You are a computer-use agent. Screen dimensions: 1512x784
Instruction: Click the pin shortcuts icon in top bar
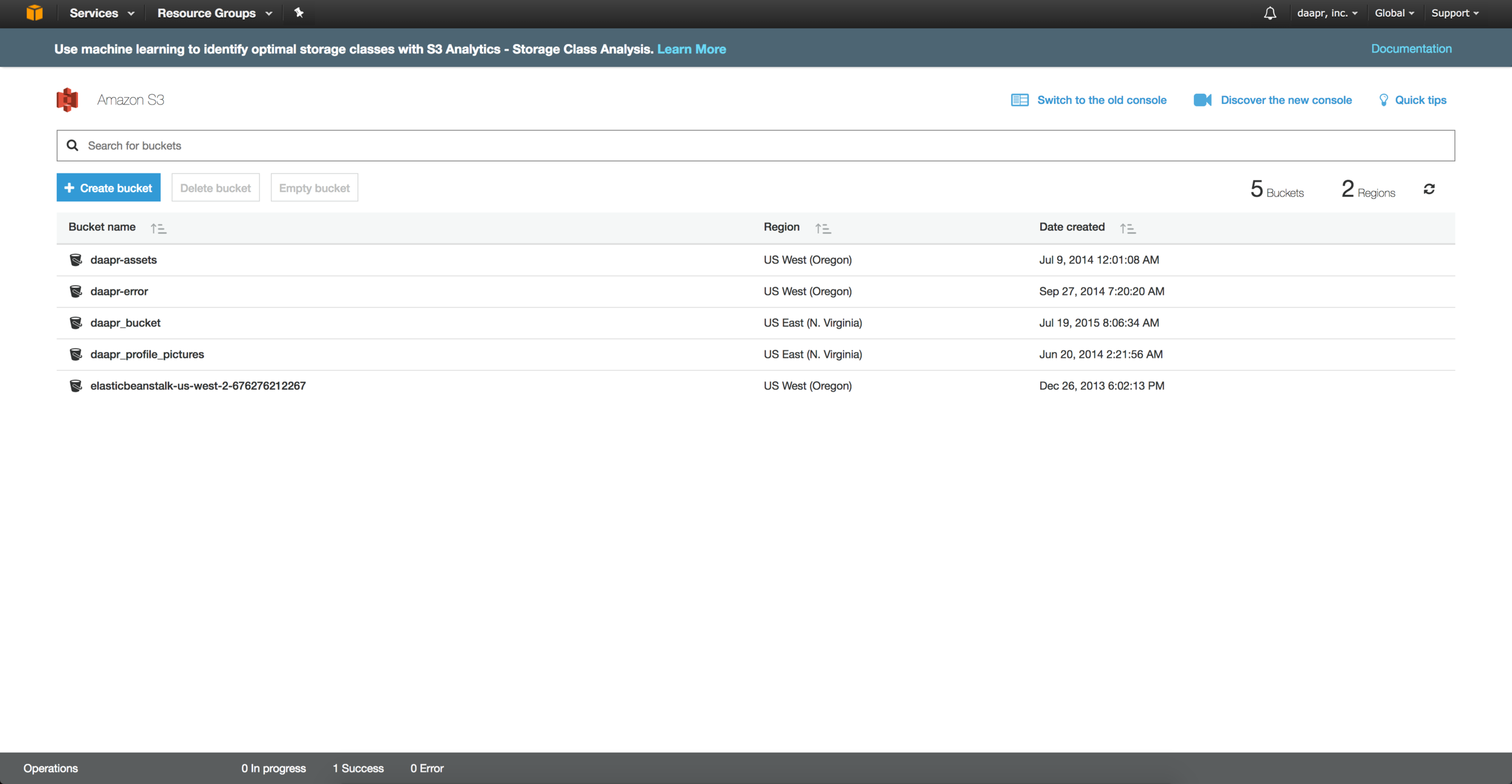(x=299, y=13)
